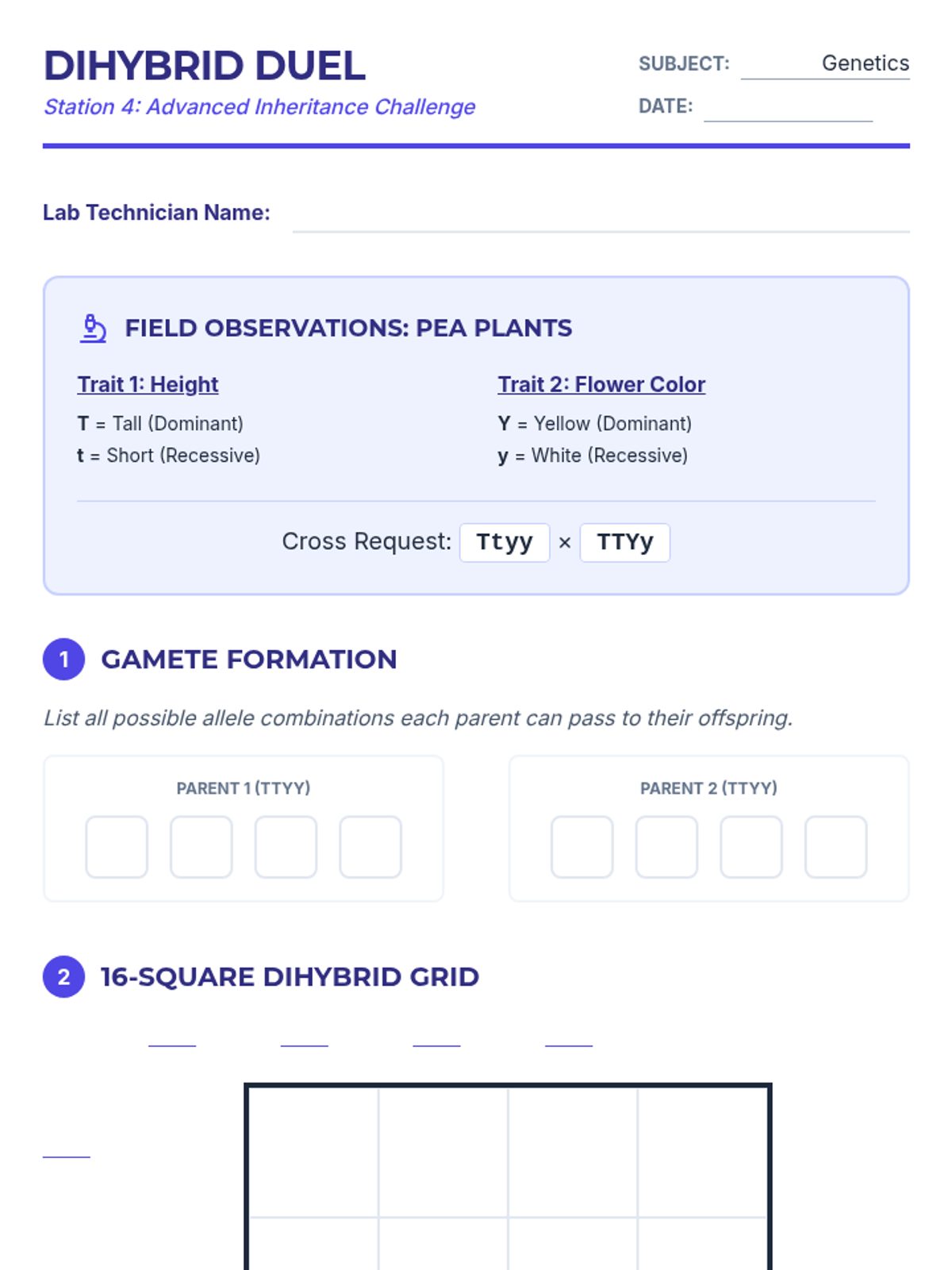
Task: Click the Trait 2: Flower Color heading
Action: click(601, 384)
